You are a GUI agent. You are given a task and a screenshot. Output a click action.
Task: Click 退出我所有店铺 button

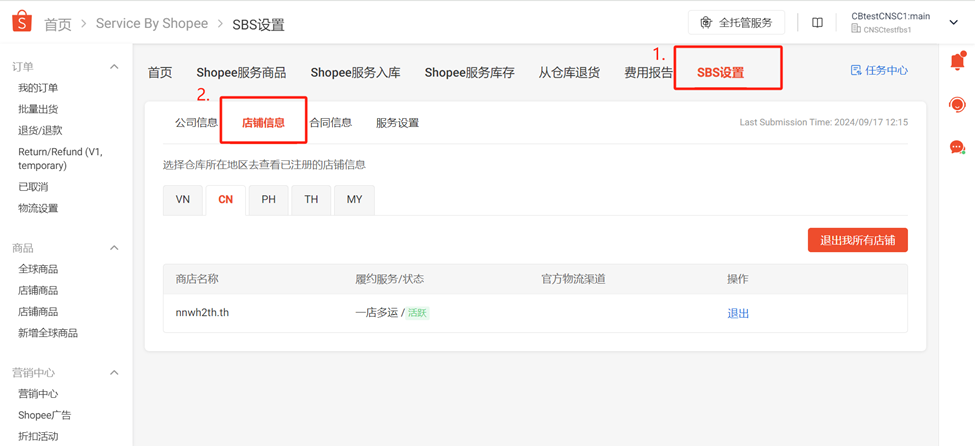[857, 240]
